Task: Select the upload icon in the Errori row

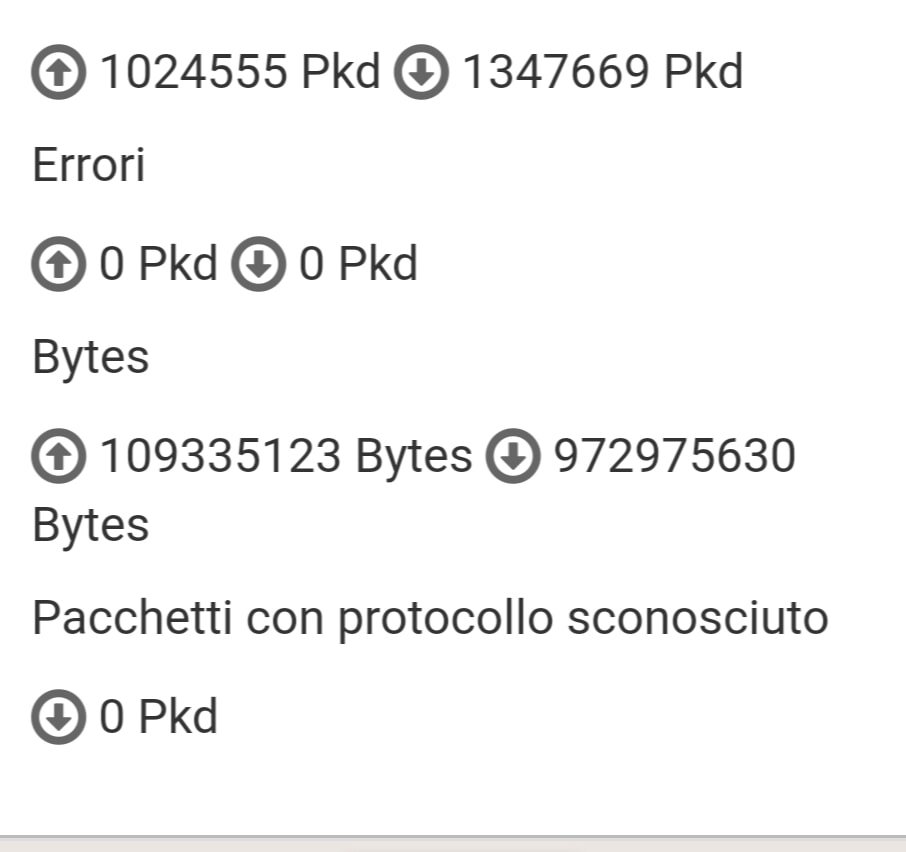Action: pyautogui.click(x=58, y=263)
